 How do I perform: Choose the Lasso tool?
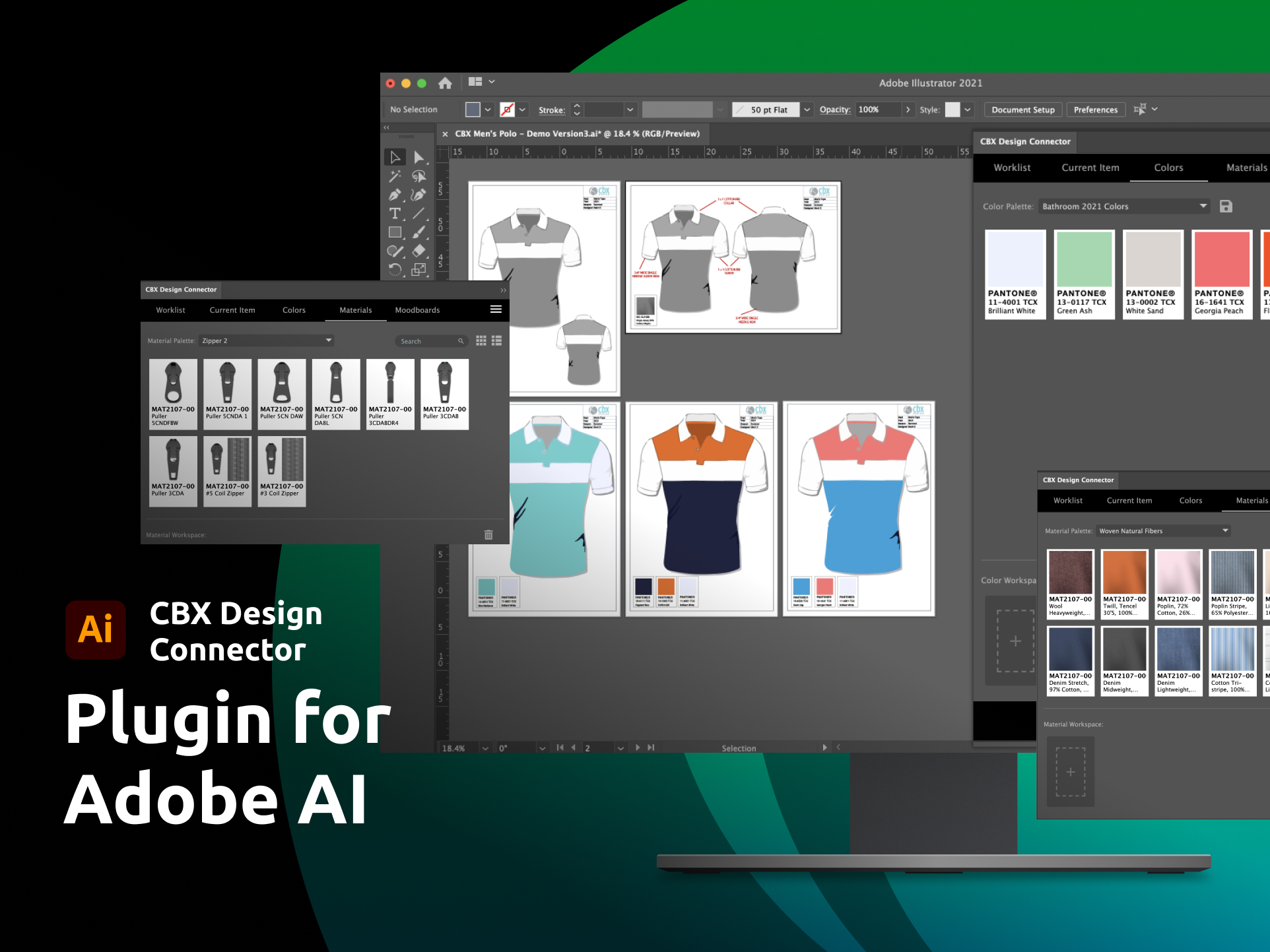tap(418, 176)
